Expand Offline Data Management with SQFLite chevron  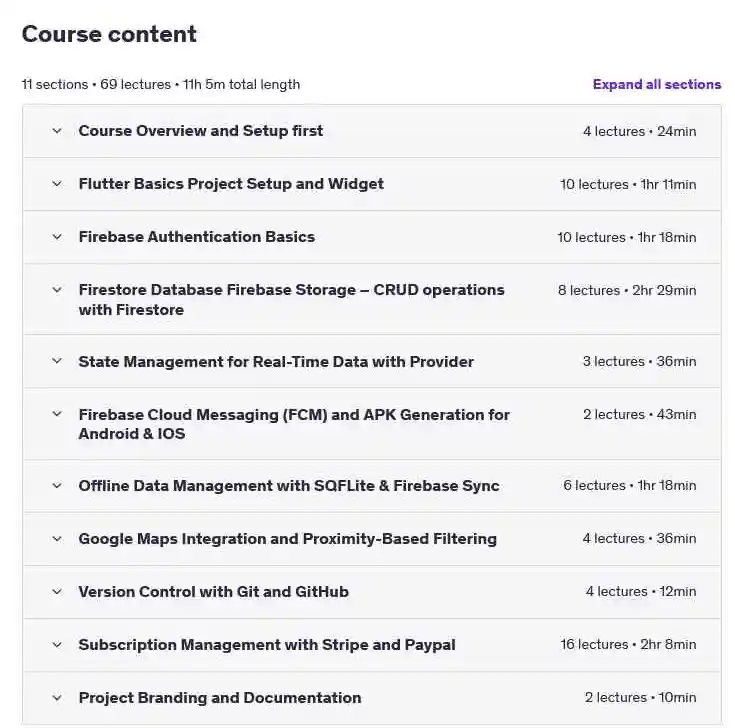point(57,485)
